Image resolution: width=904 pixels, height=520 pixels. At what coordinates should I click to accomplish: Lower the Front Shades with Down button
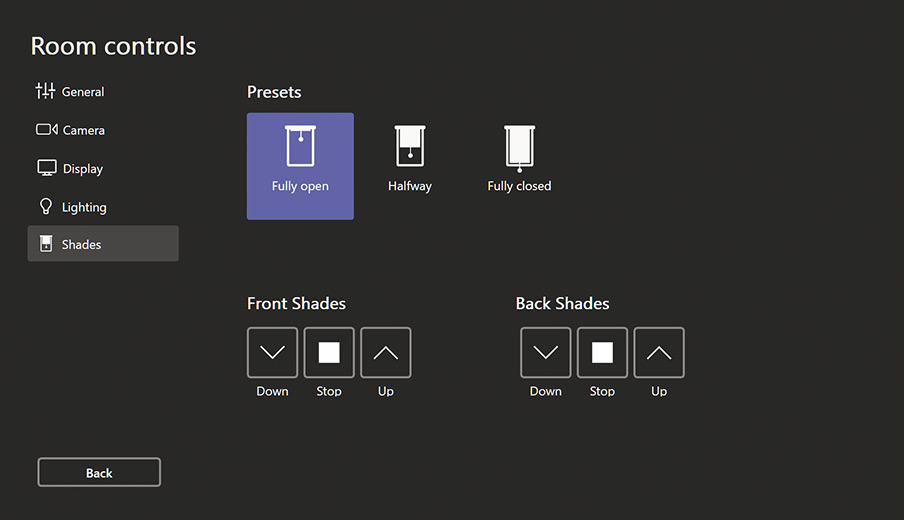coord(273,353)
